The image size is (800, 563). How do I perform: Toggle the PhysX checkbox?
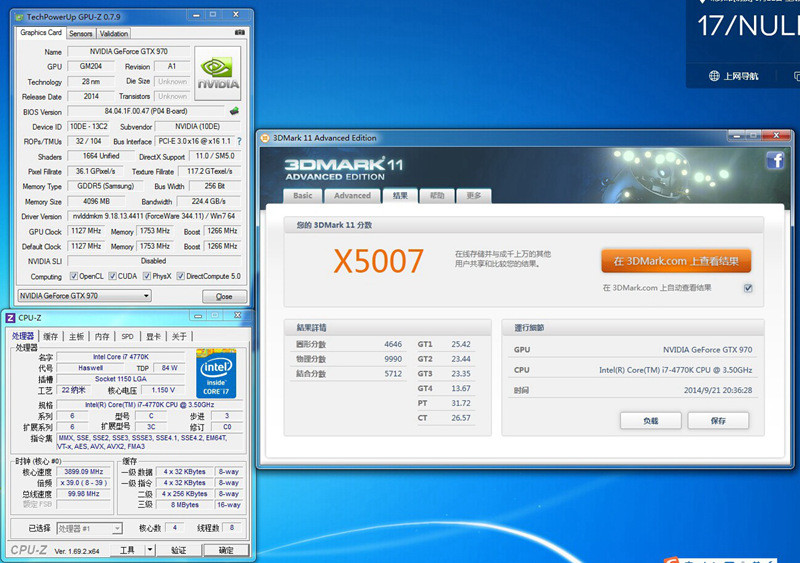point(147,276)
